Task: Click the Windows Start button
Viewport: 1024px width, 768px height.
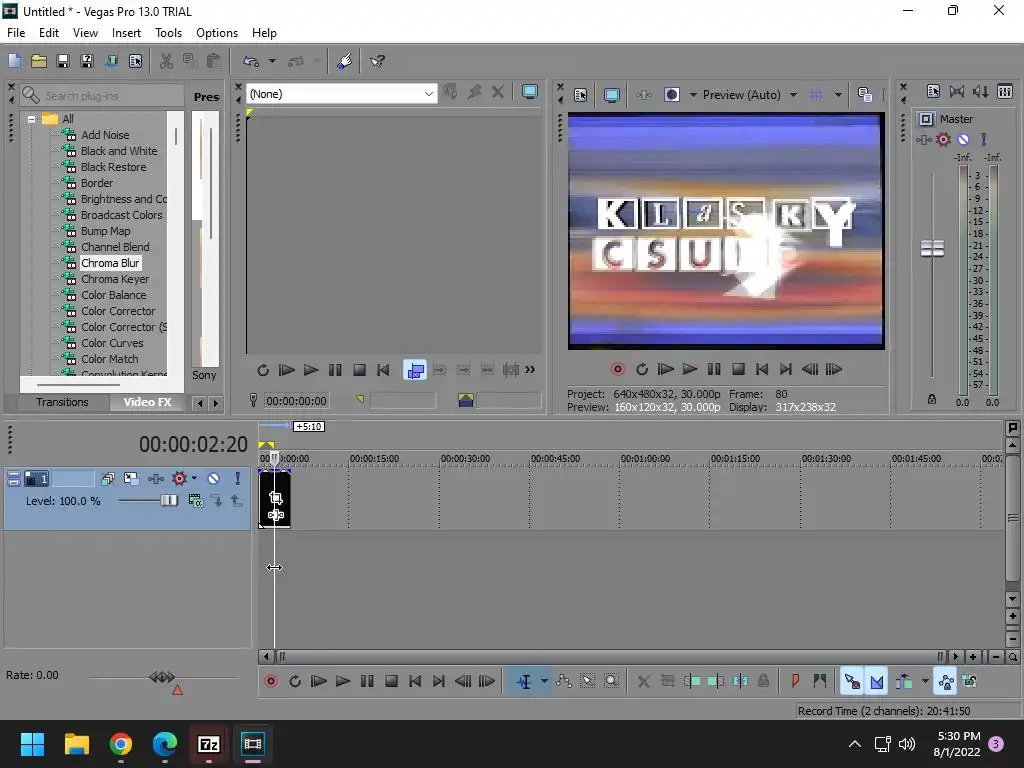Action: [x=33, y=744]
